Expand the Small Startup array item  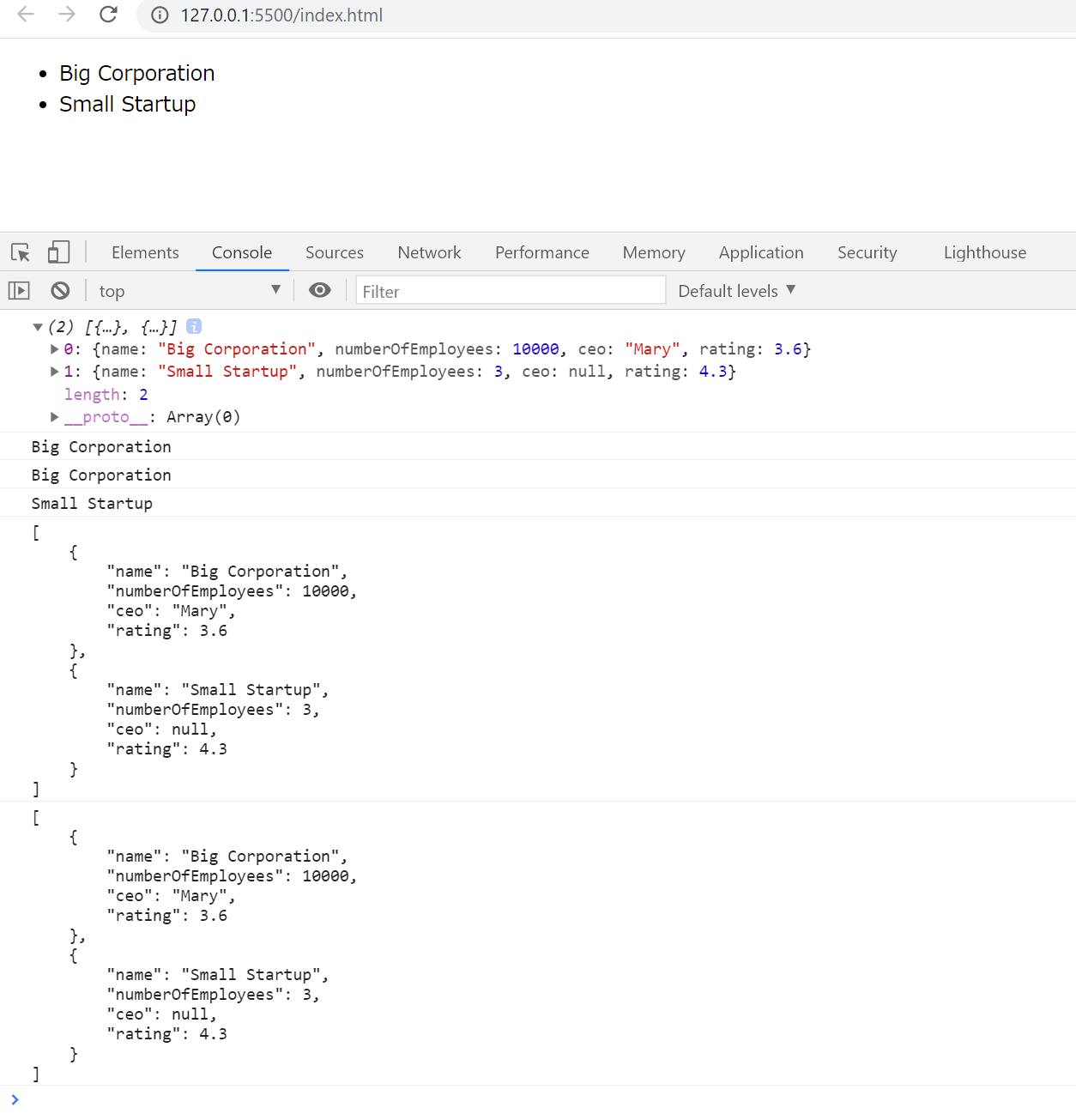click(x=53, y=371)
